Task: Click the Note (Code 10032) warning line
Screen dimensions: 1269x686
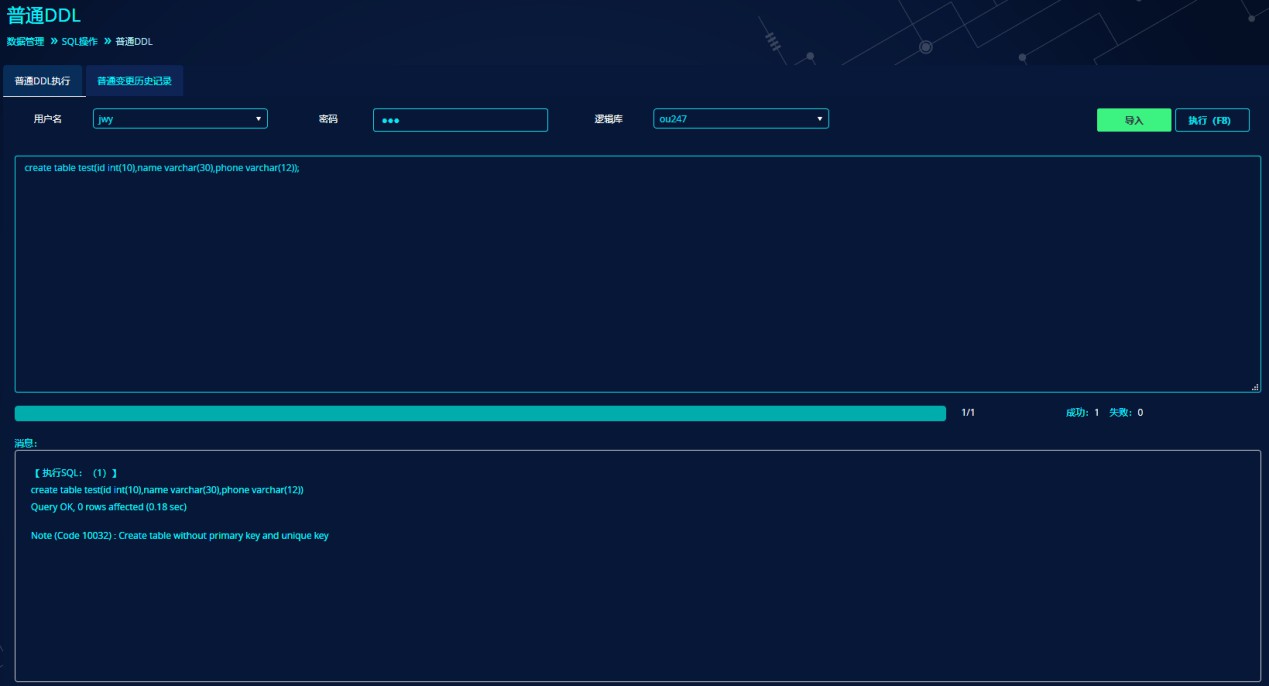Action: (180, 536)
